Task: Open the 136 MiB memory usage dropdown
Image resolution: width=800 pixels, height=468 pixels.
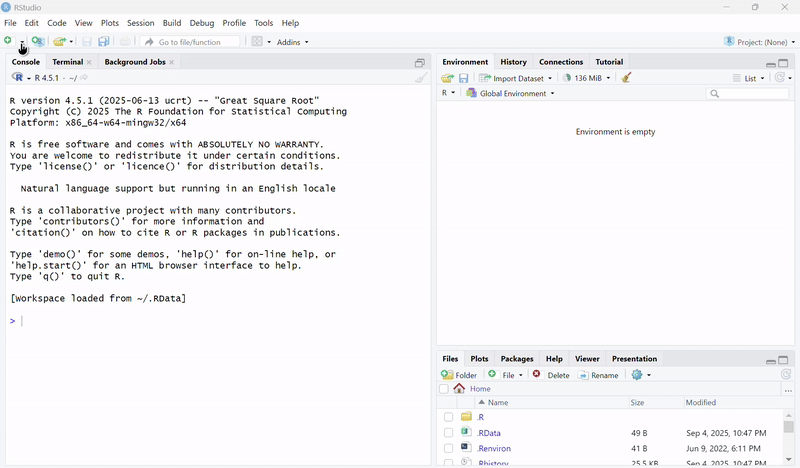Action: 587,78
